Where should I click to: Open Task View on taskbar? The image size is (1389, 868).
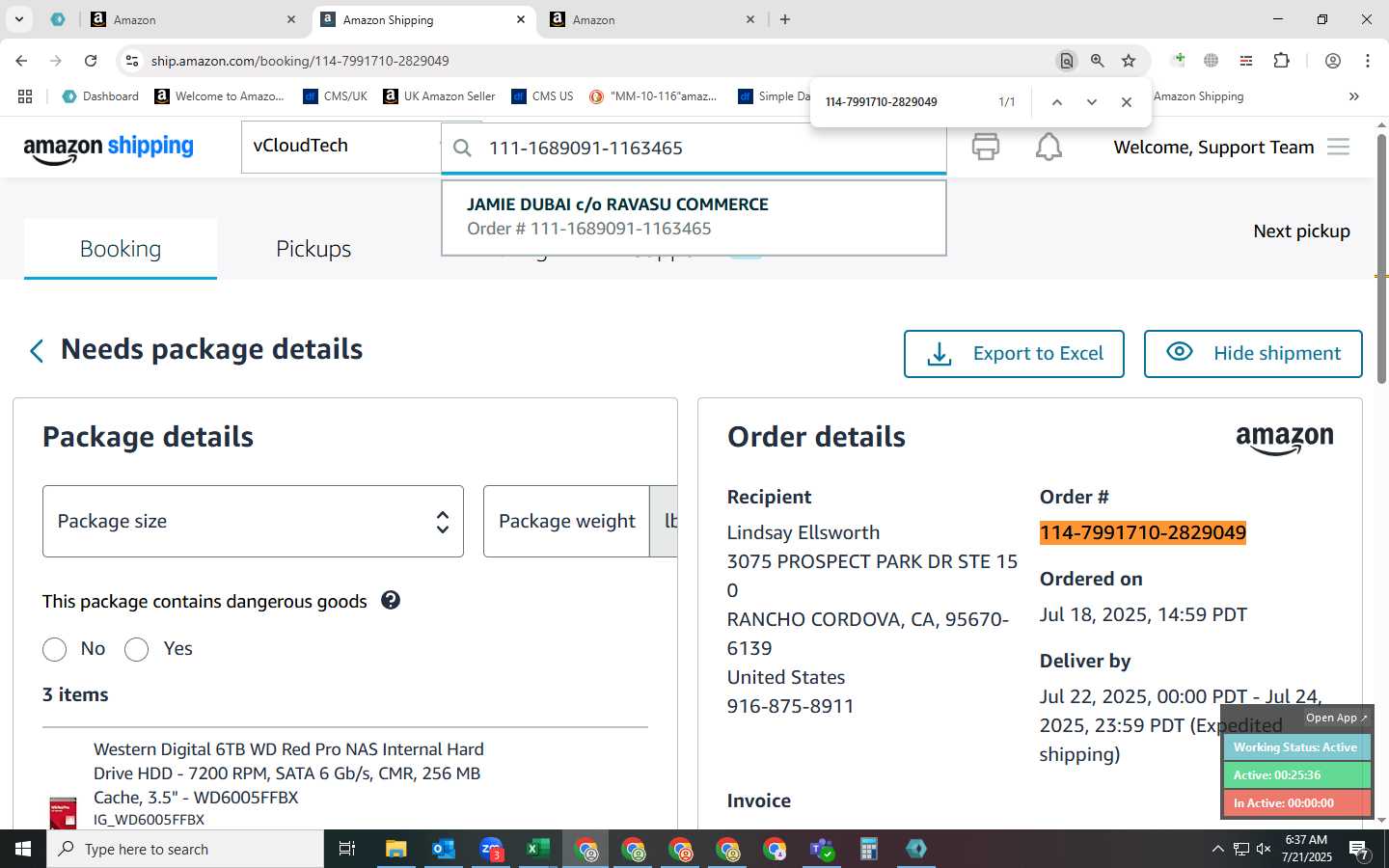(x=347, y=849)
